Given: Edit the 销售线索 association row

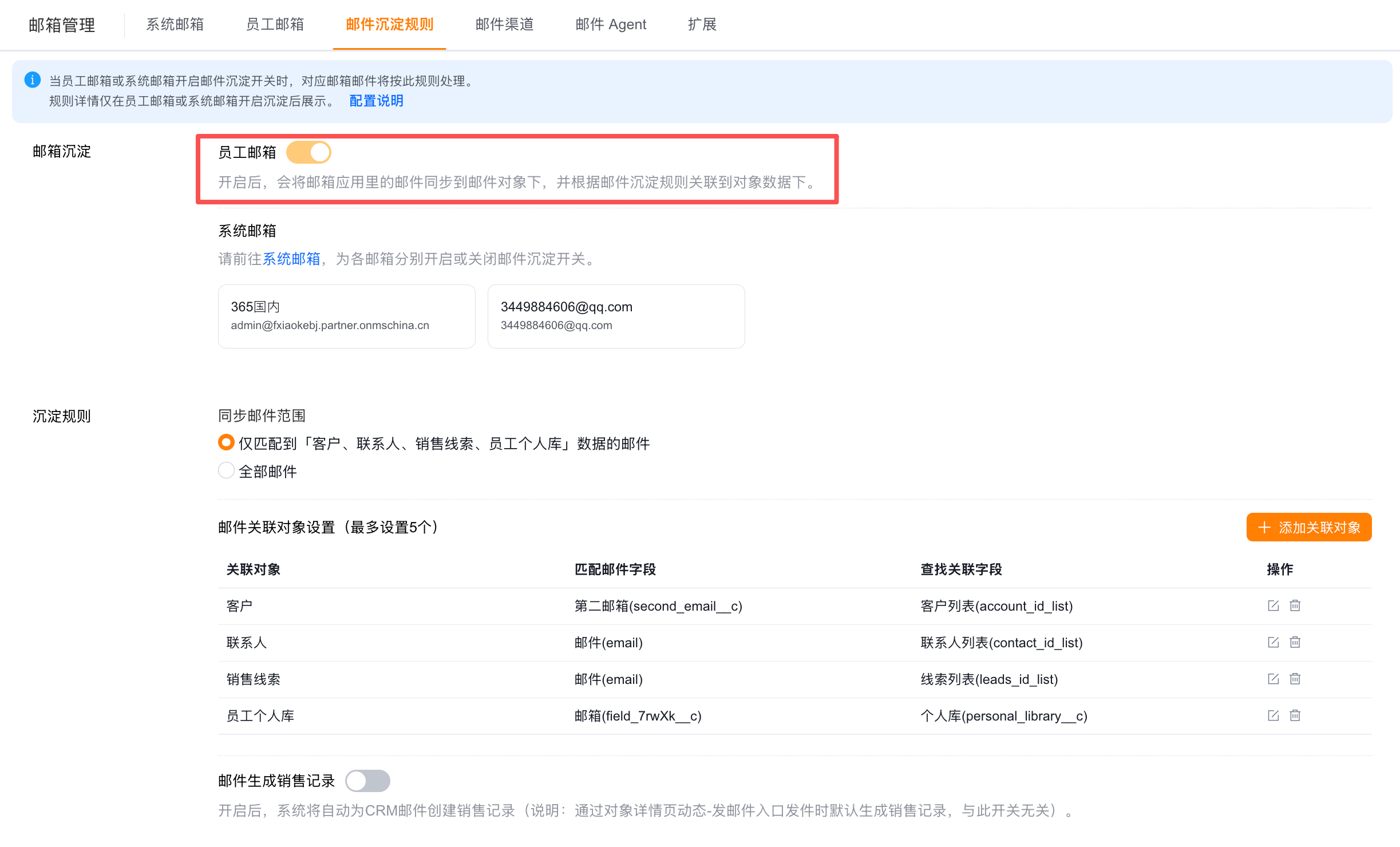Looking at the screenshot, I should [x=1273, y=679].
